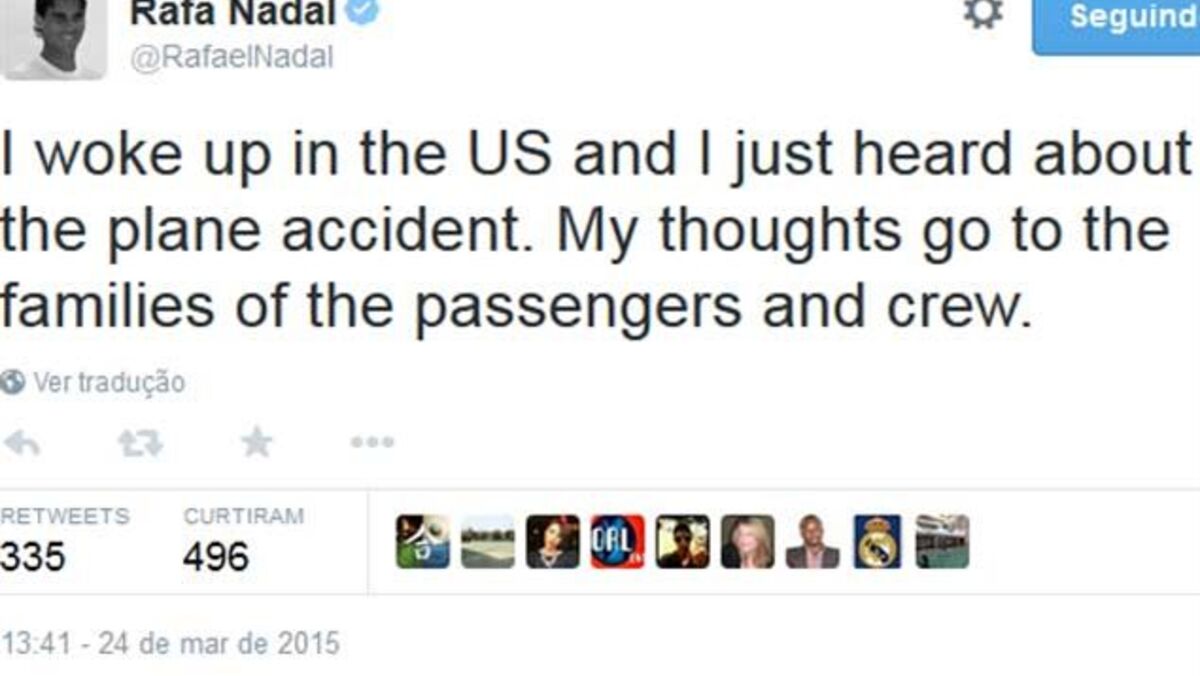Click the globe icon beside Ver tradução
Screen dimensions: 1200x676
[x=13, y=382]
